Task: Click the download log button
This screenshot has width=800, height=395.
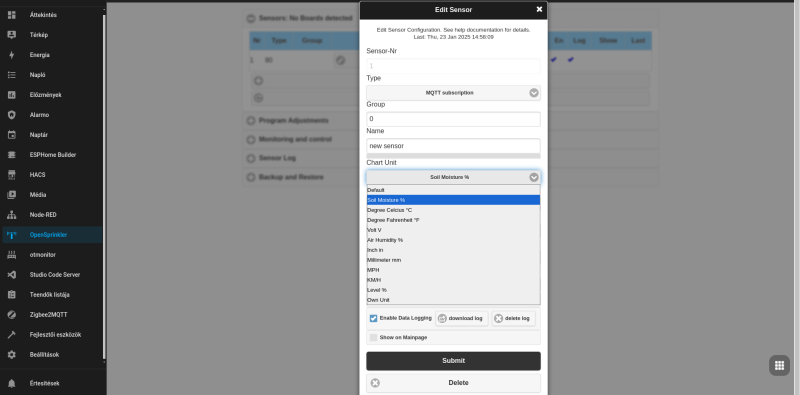Action: (x=462, y=318)
